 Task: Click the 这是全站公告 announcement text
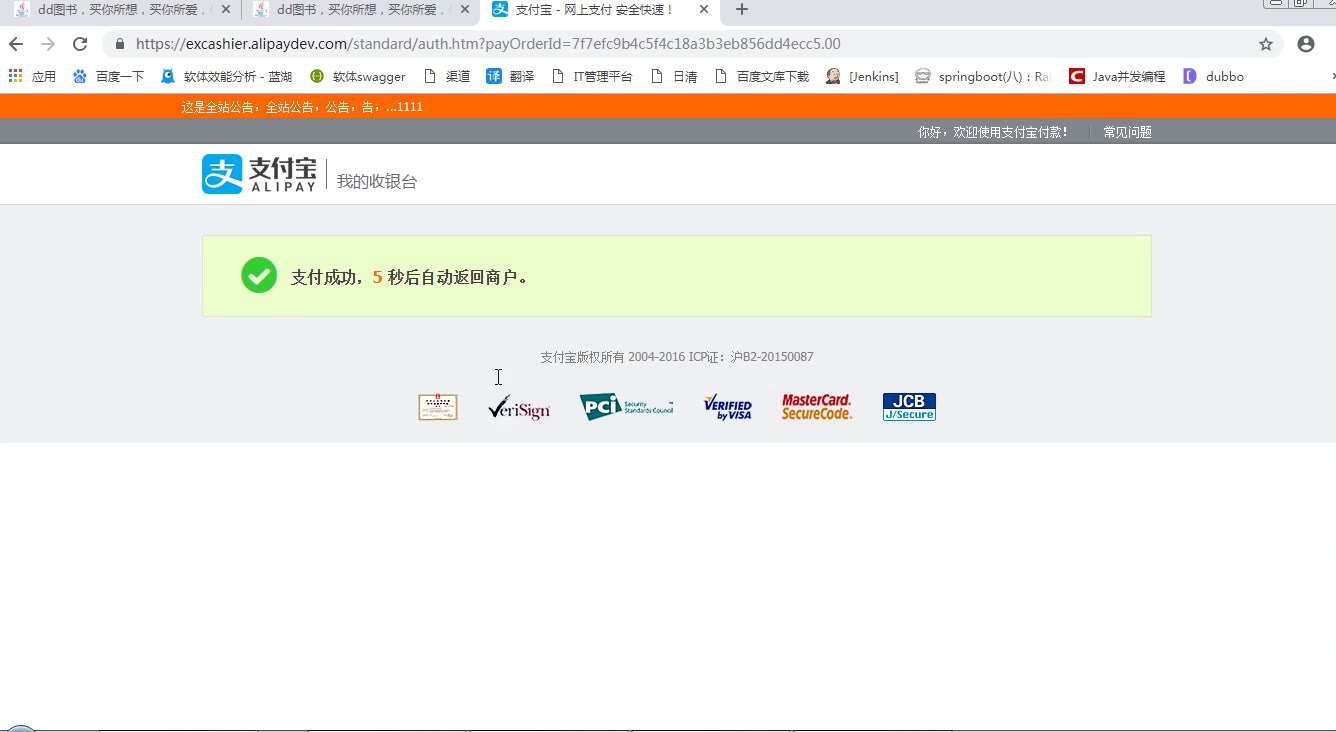(302, 106)
